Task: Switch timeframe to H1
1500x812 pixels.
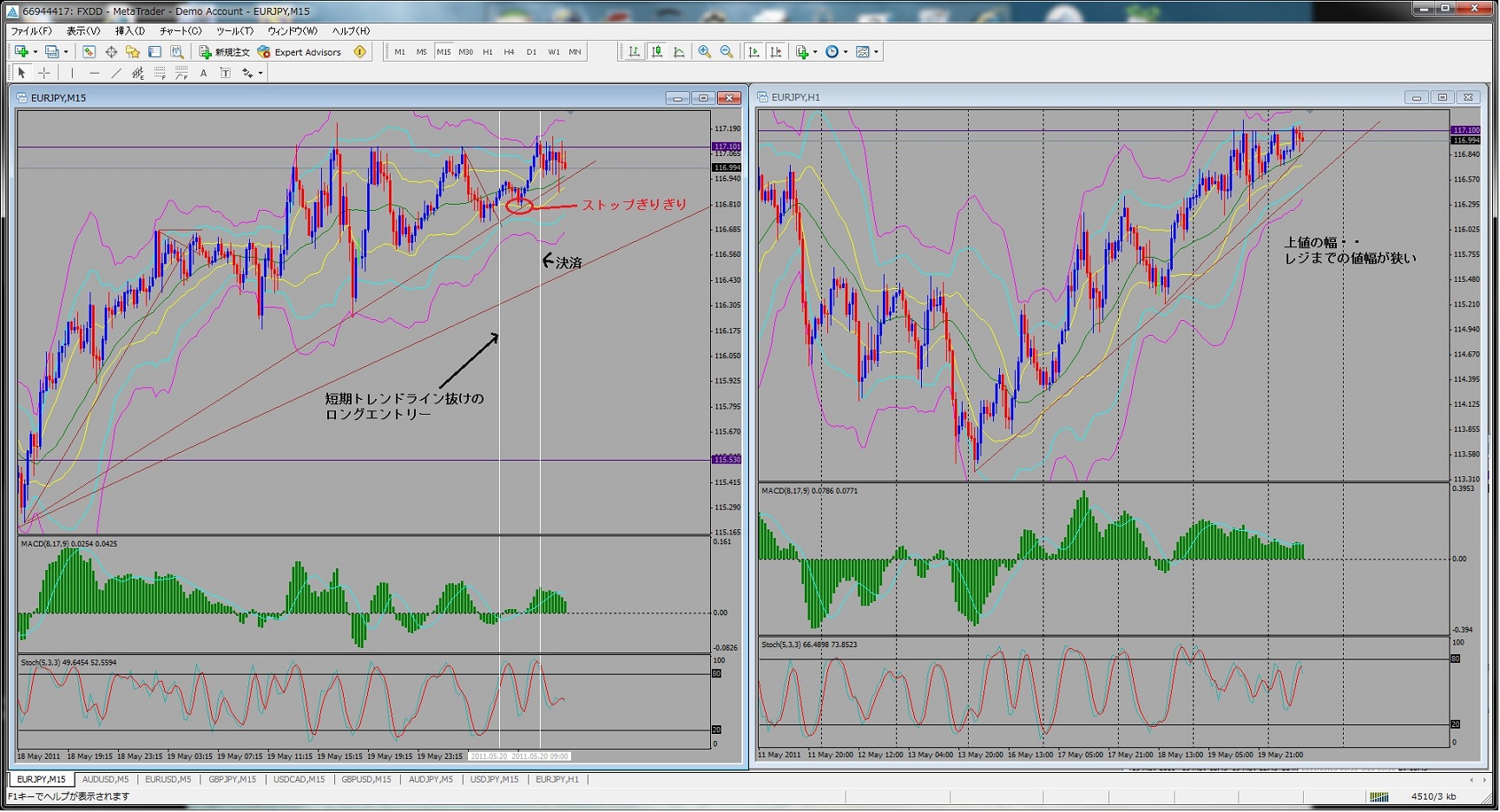Action: (488, 52)
